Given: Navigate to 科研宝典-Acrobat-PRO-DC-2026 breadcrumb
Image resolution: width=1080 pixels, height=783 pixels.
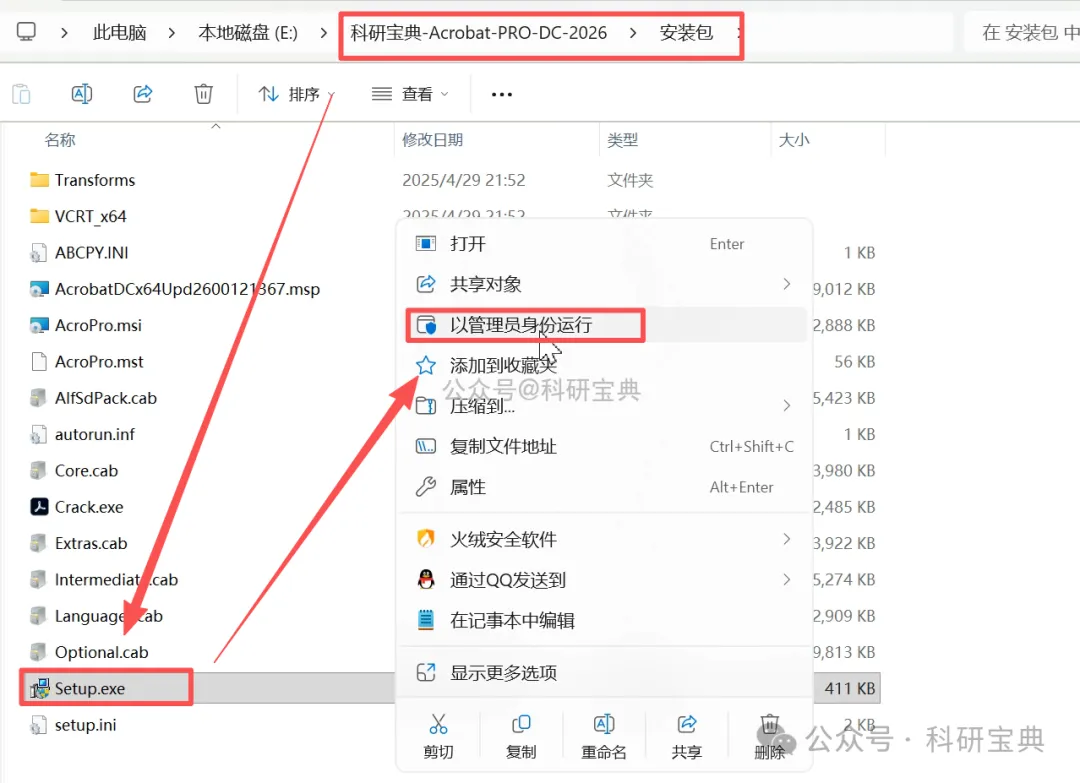Looking at the screenshot, I should 479,32.
